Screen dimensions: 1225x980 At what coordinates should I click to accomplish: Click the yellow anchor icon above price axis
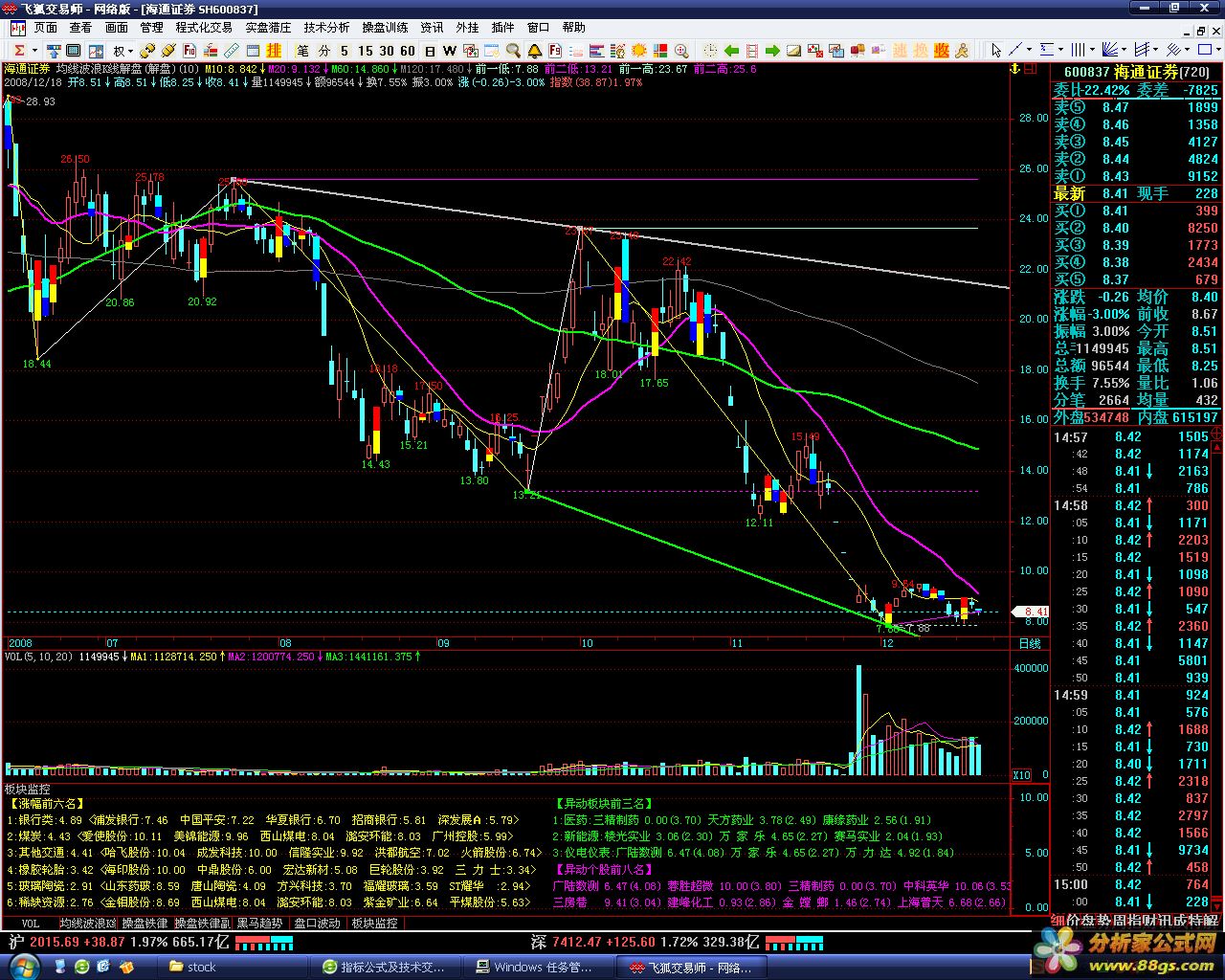click(x=1014, y=69)
